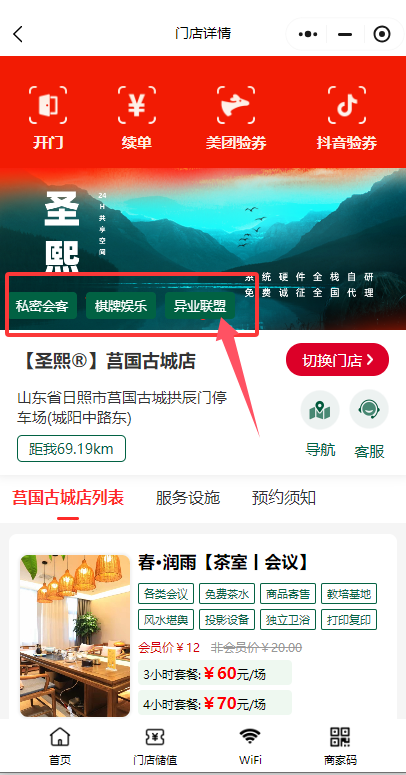Select the 美团验券 icon
The width and height of the screenshot is (406, 775).
pos(236,105)
